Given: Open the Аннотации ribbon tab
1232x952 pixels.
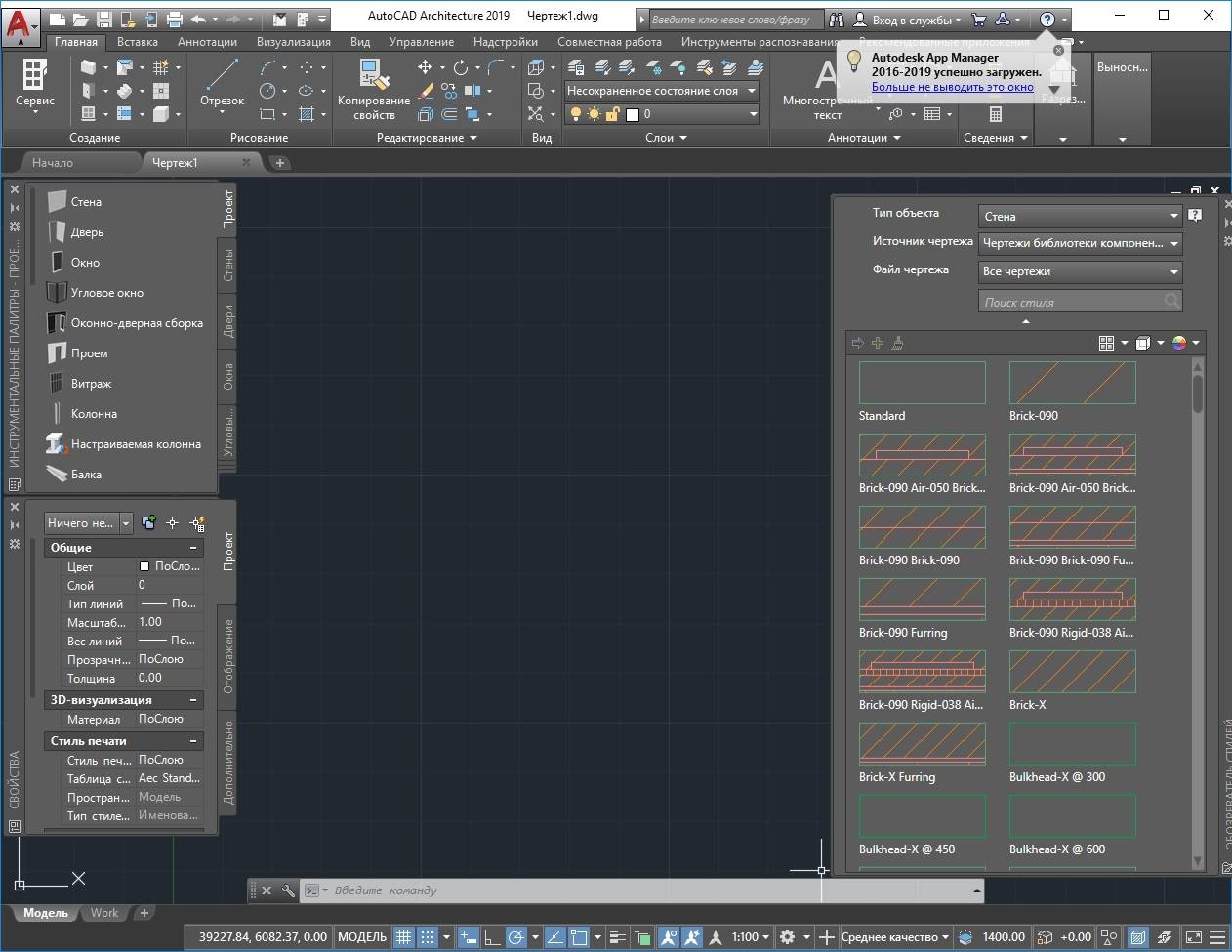Looking at the screenshot, I should click(x=207, y=42).
